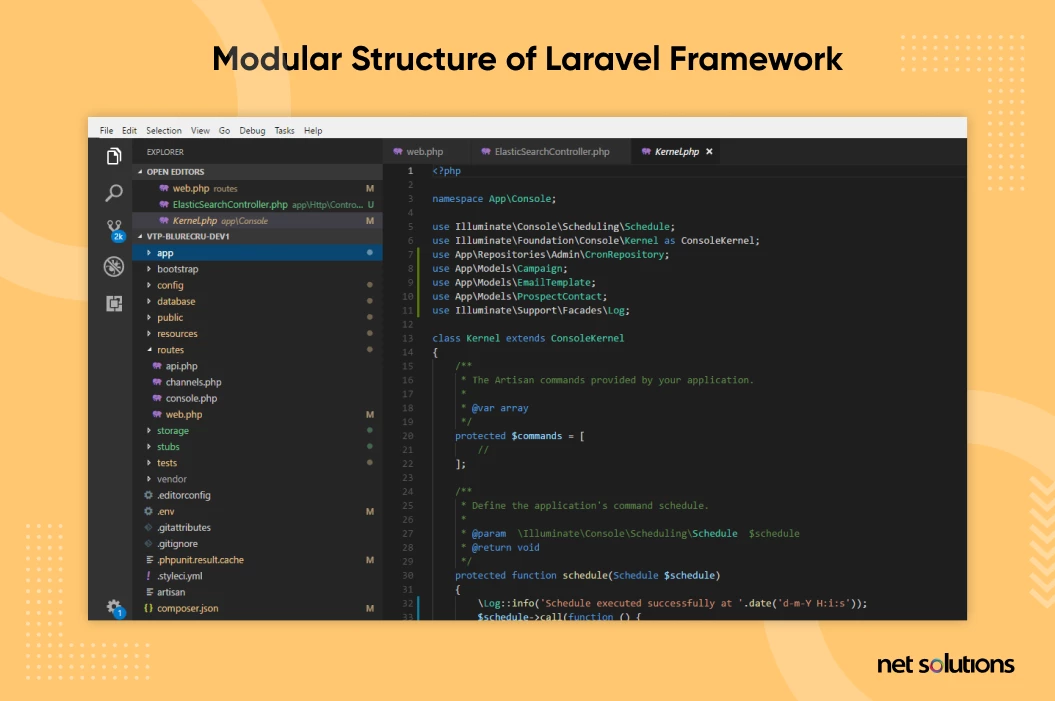Open the Source Control view showing 2k changes
The height and width of the screenshot is (701, 1055).
click(113, 229)
